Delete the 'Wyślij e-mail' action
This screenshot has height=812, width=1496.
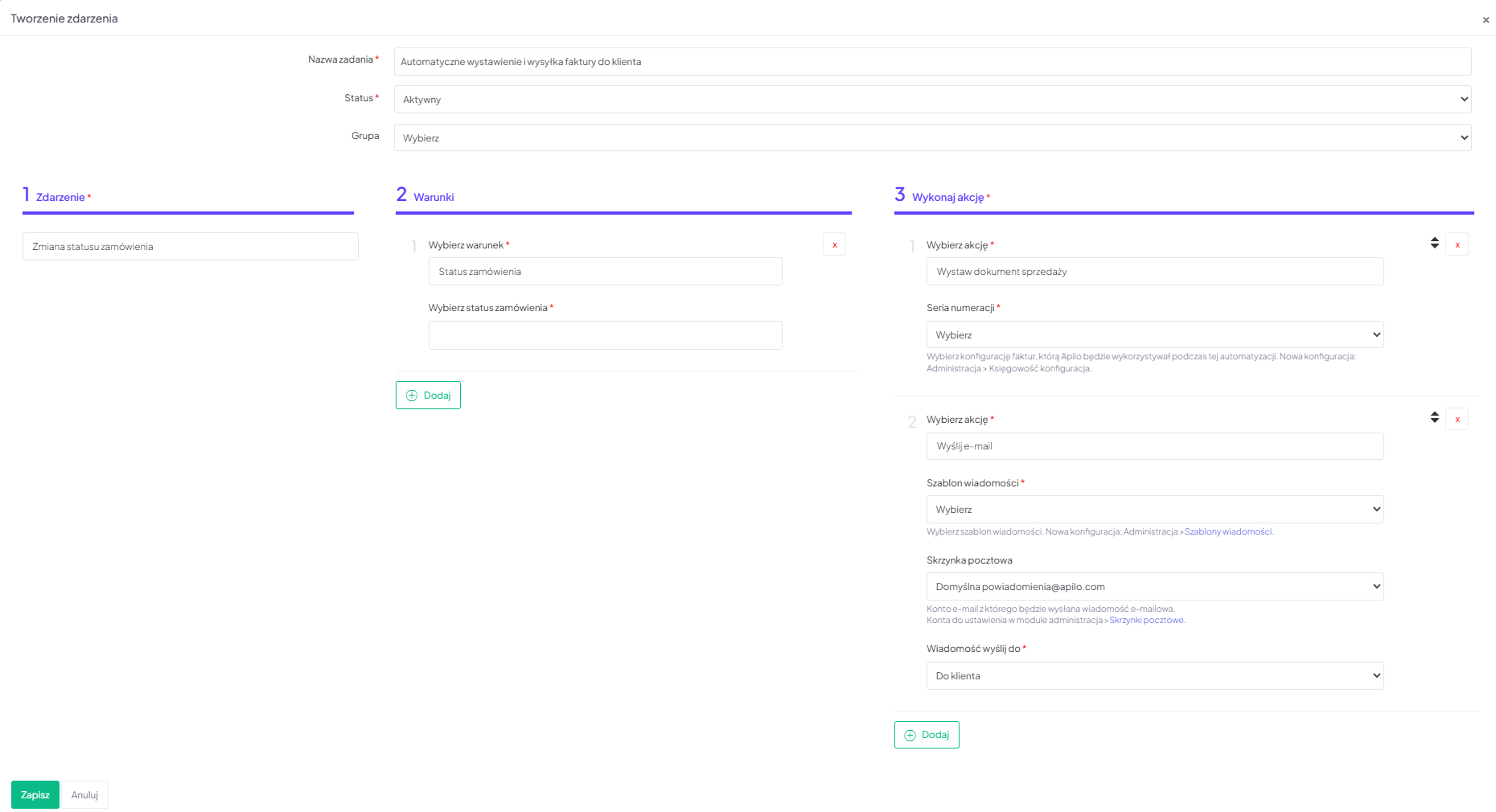(1457, 419)
